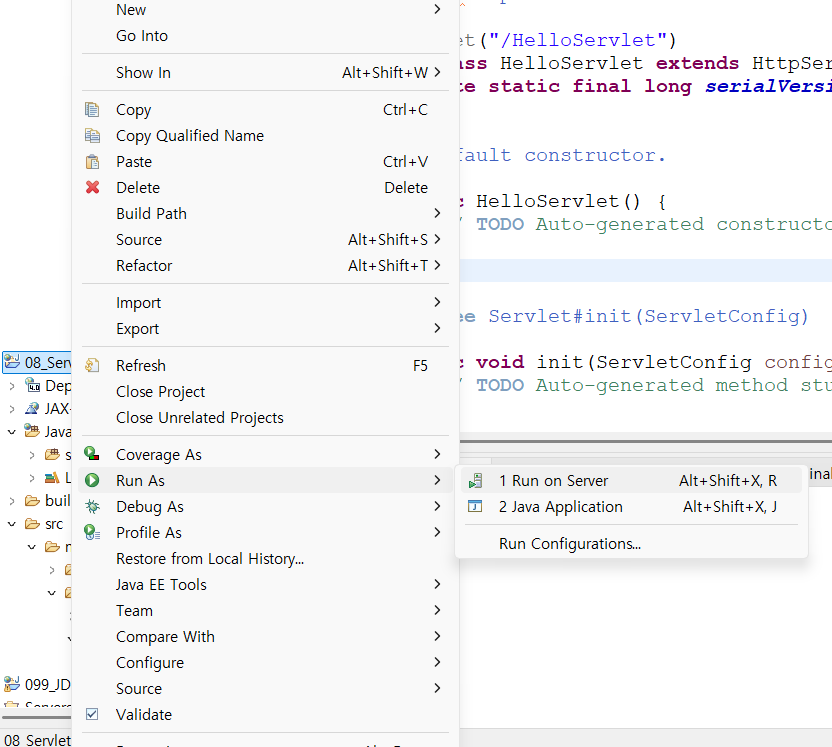The width and height of the screenshot is (832, 747).
Task: Click the HelloServlet() constructor text
Action: click(558, 201)
